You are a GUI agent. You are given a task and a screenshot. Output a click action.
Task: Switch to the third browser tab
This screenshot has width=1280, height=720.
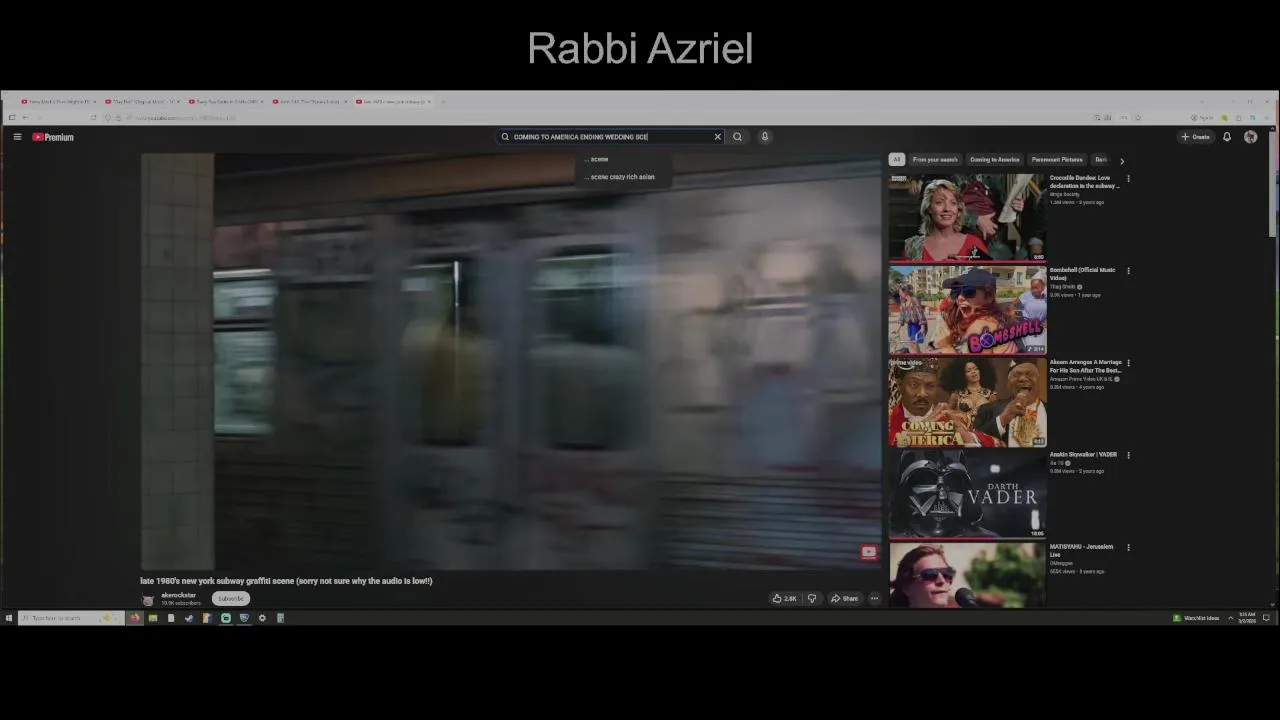226,102
